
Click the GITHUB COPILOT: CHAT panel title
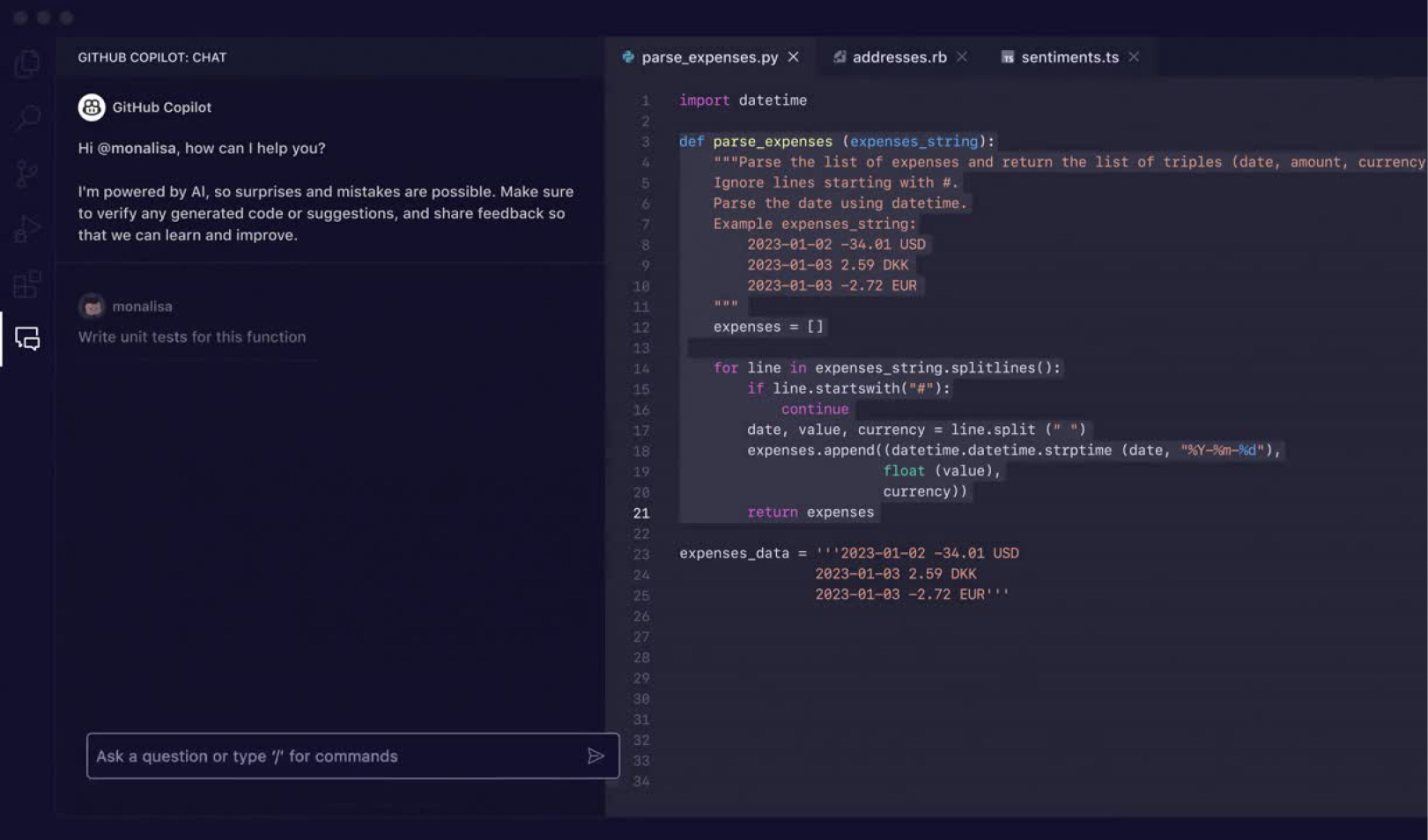click(152, 57)
